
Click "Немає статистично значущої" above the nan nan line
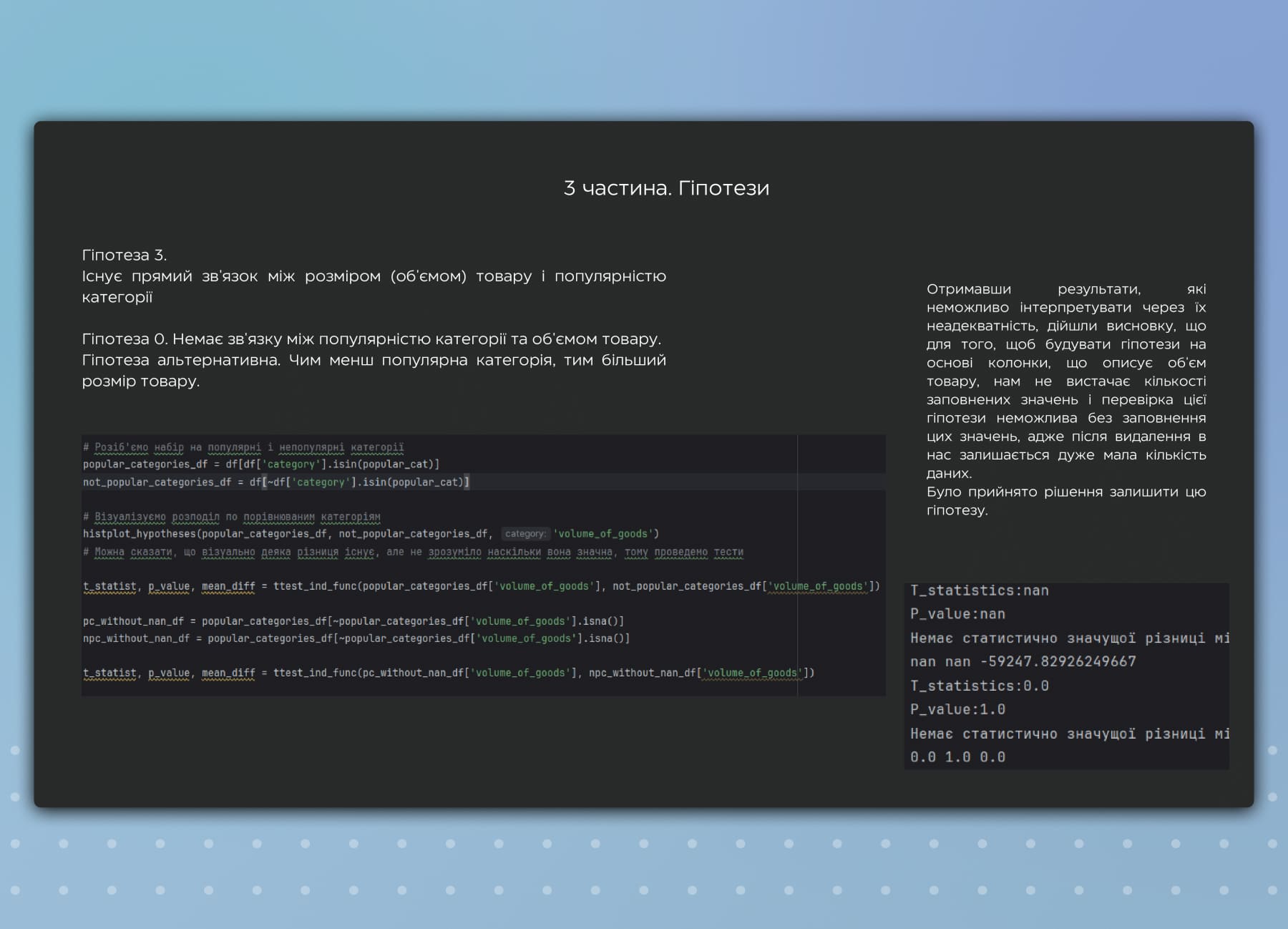[x=1069, y=638]
